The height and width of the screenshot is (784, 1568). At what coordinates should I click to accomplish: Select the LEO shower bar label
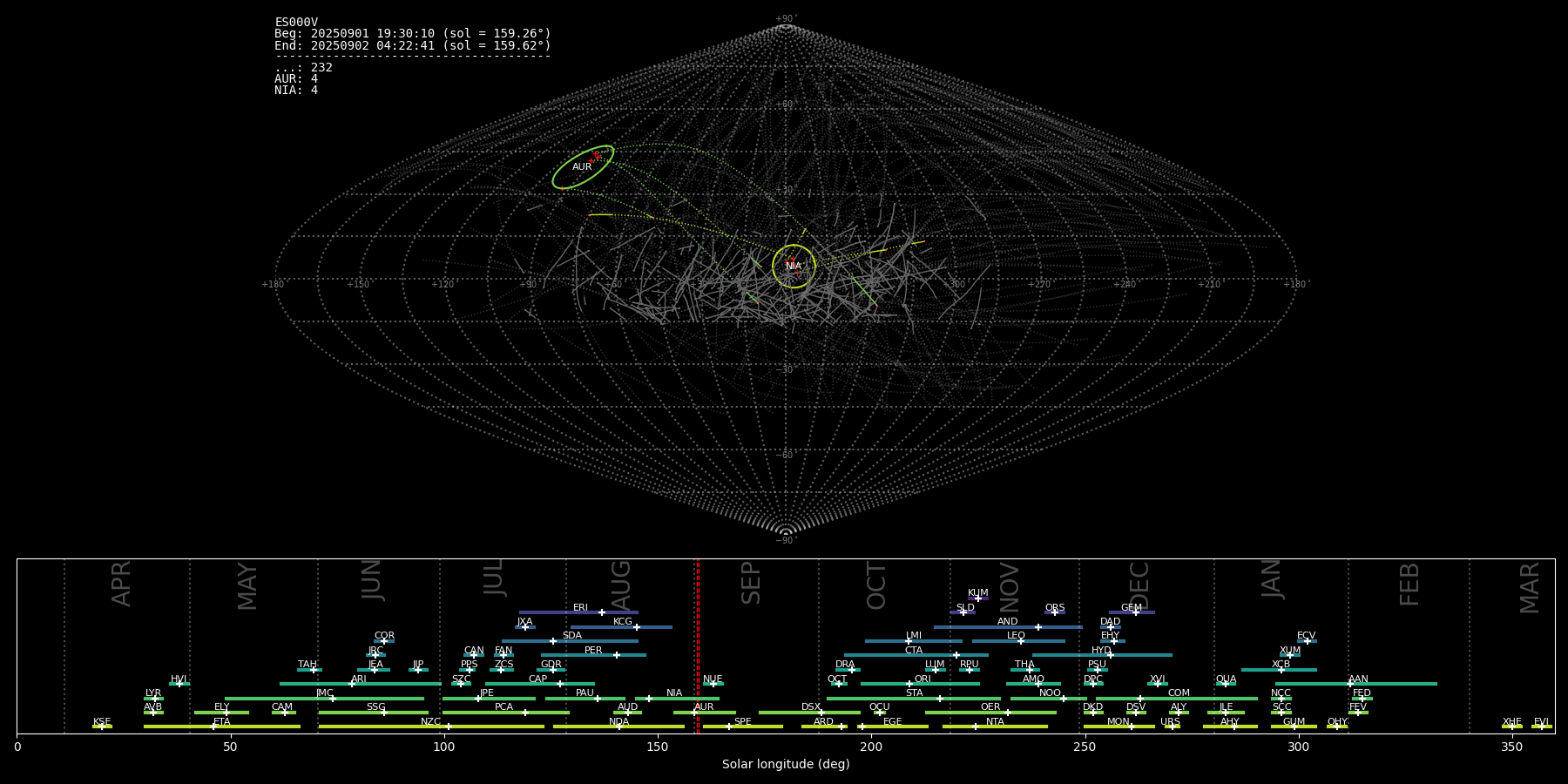click(x=1017, y=636)
